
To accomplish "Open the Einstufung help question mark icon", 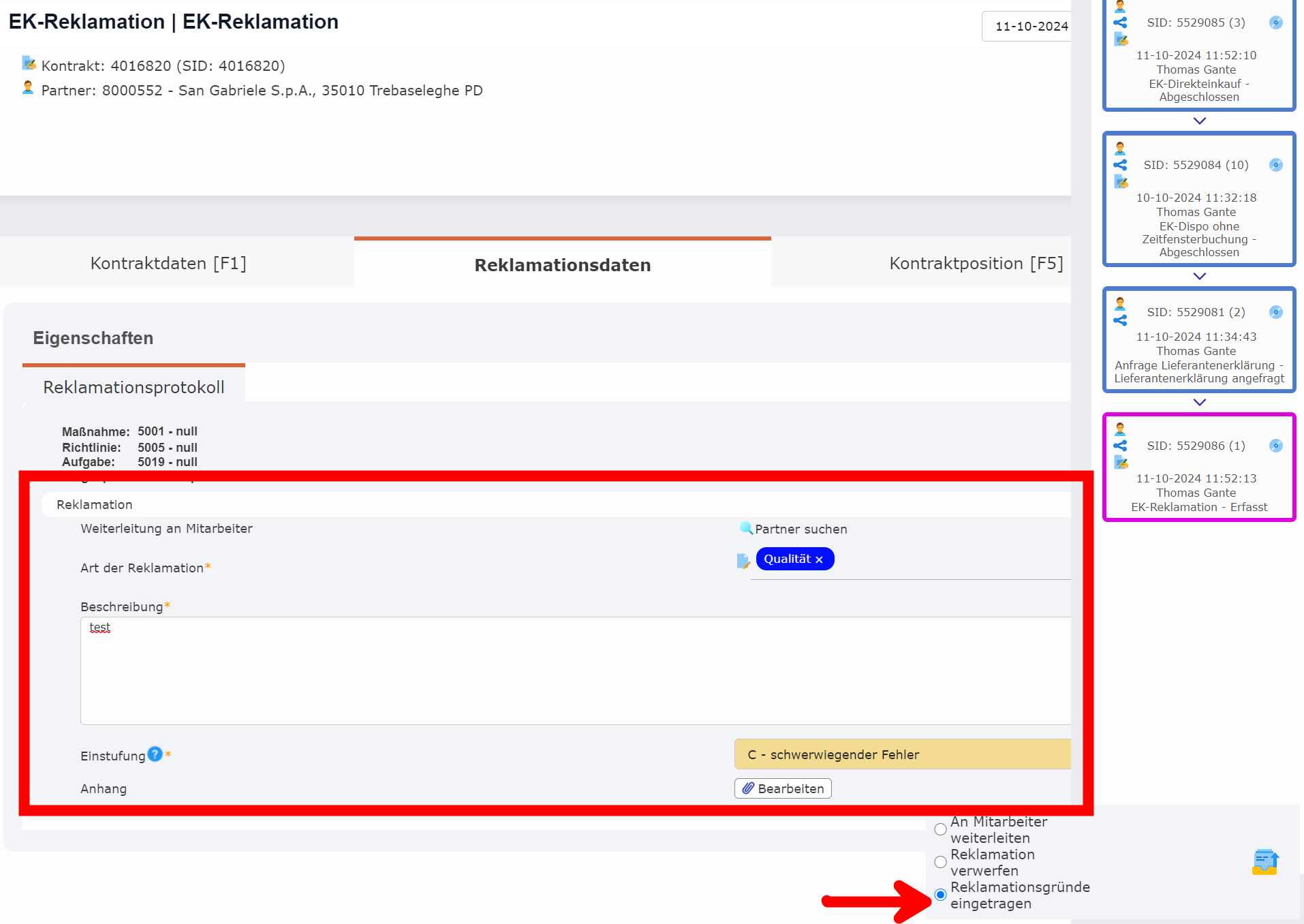I will [155, 754].
